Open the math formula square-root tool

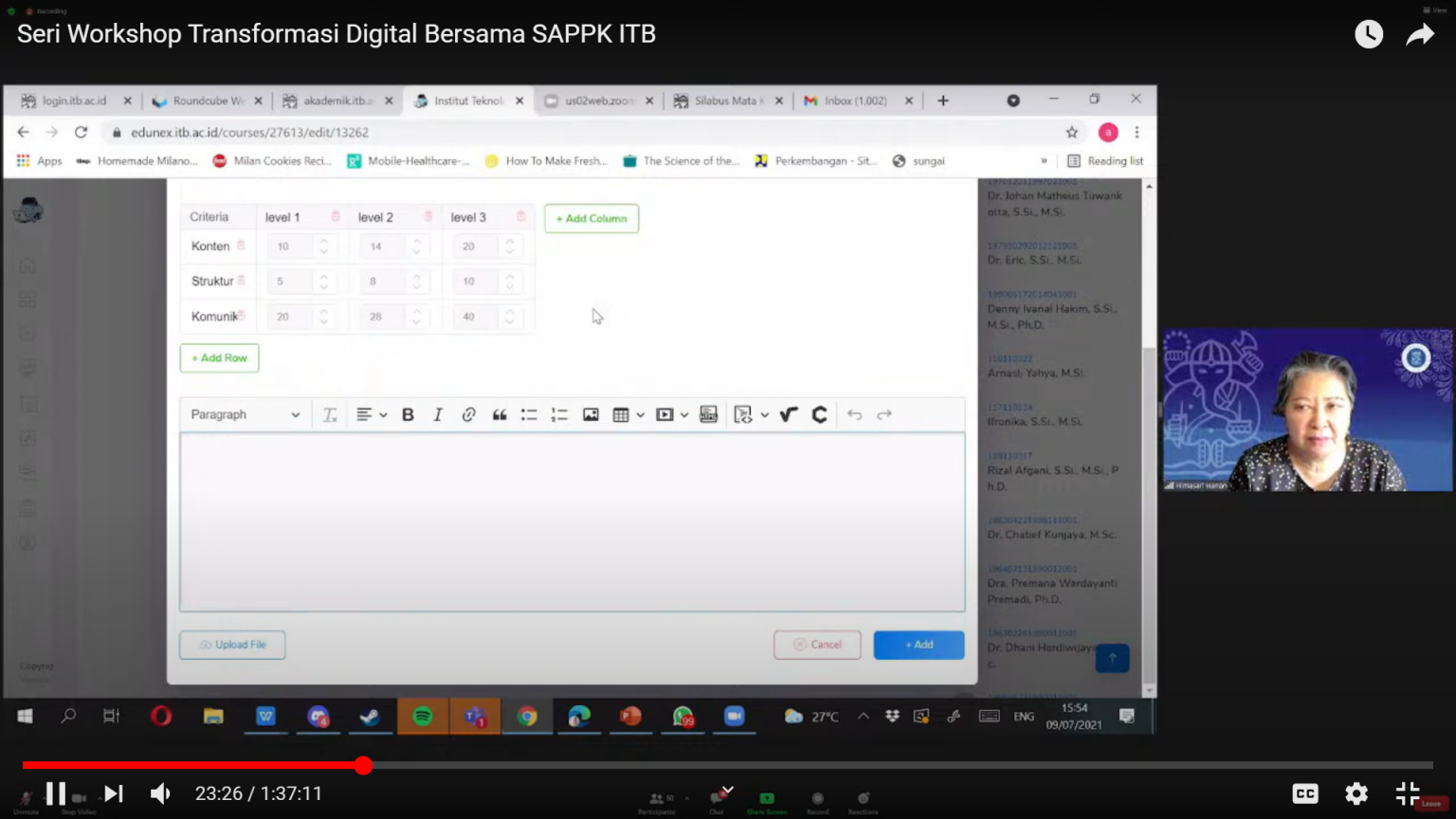coord(789,414)
